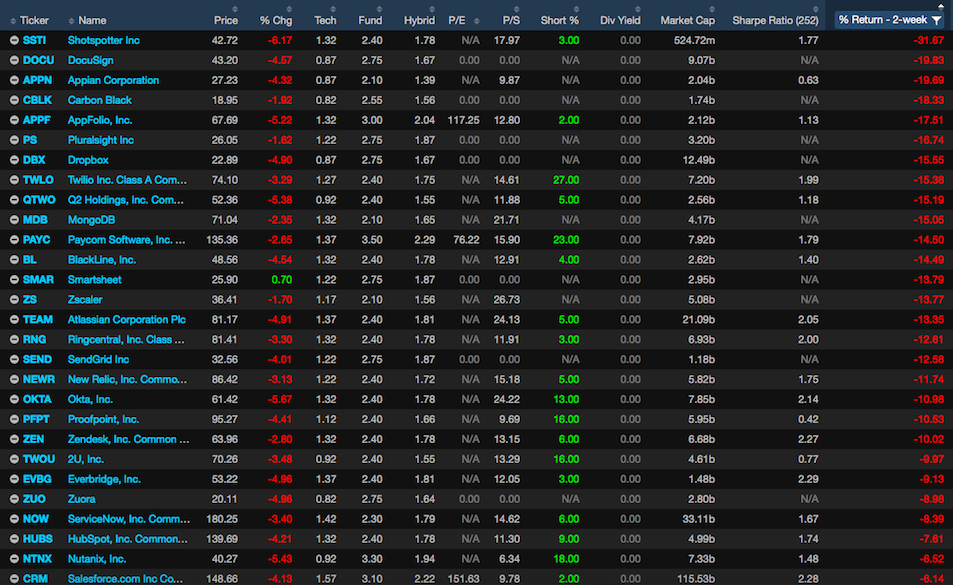Click the minus icon beside DBX
Image resolution: width=953 pixels, height=585 pixels.
click(x=14, y=160)
